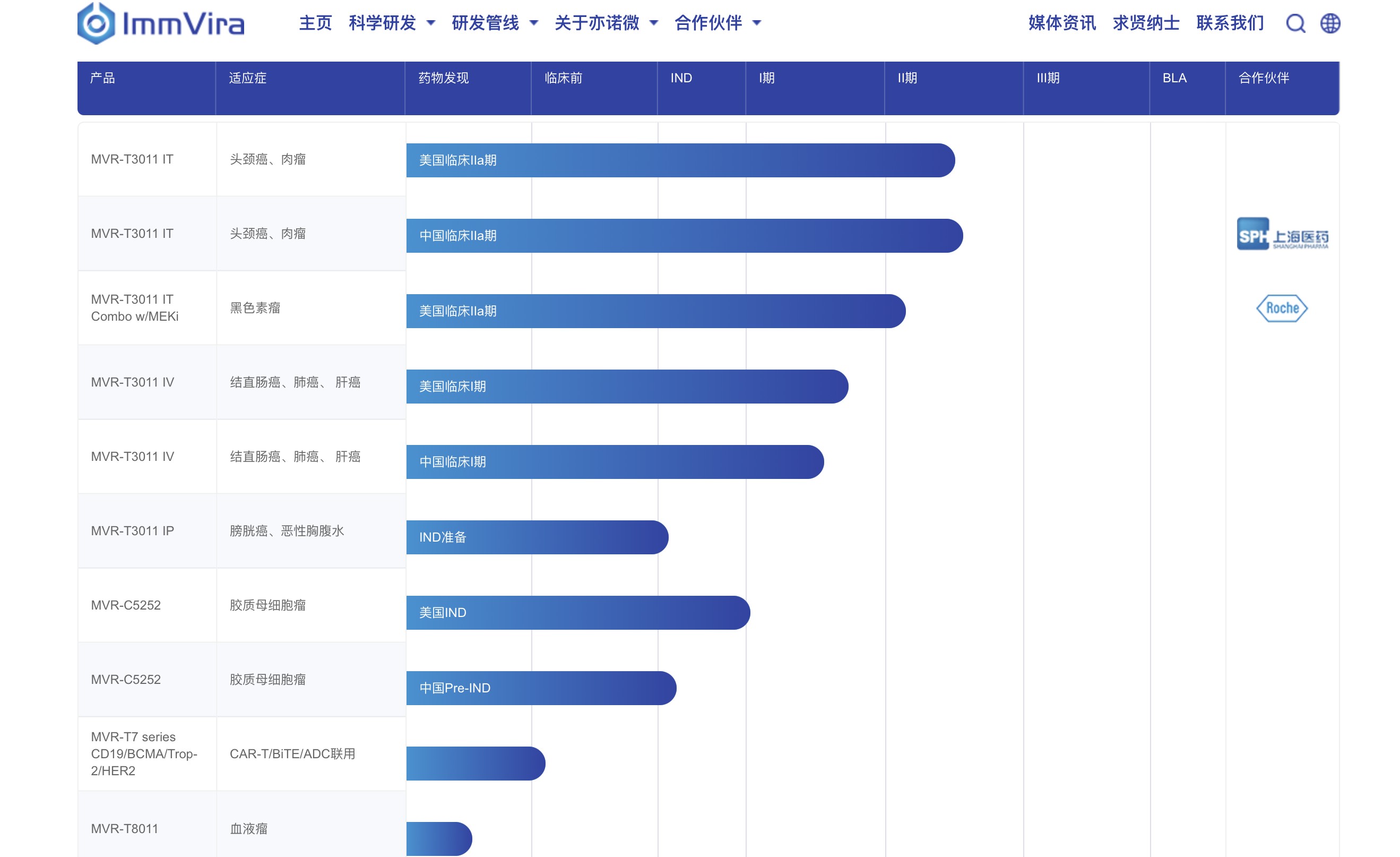Expand the 合作伙伴 menu arrow

756,23
